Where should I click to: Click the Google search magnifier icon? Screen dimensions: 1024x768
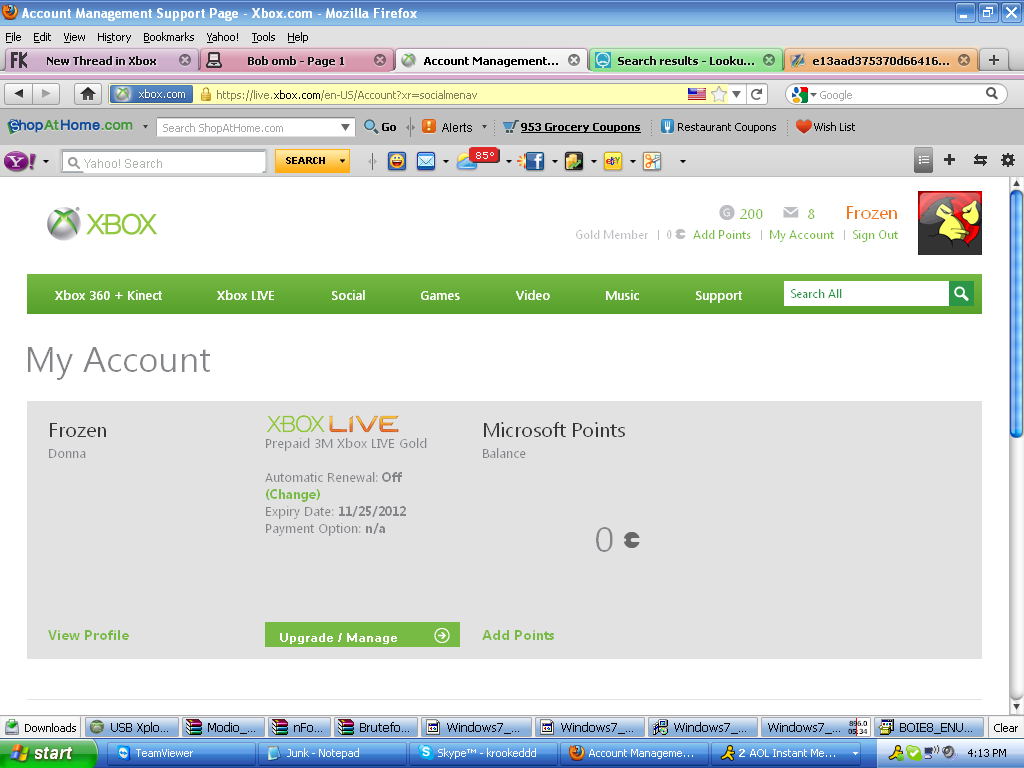pos(991,94)
